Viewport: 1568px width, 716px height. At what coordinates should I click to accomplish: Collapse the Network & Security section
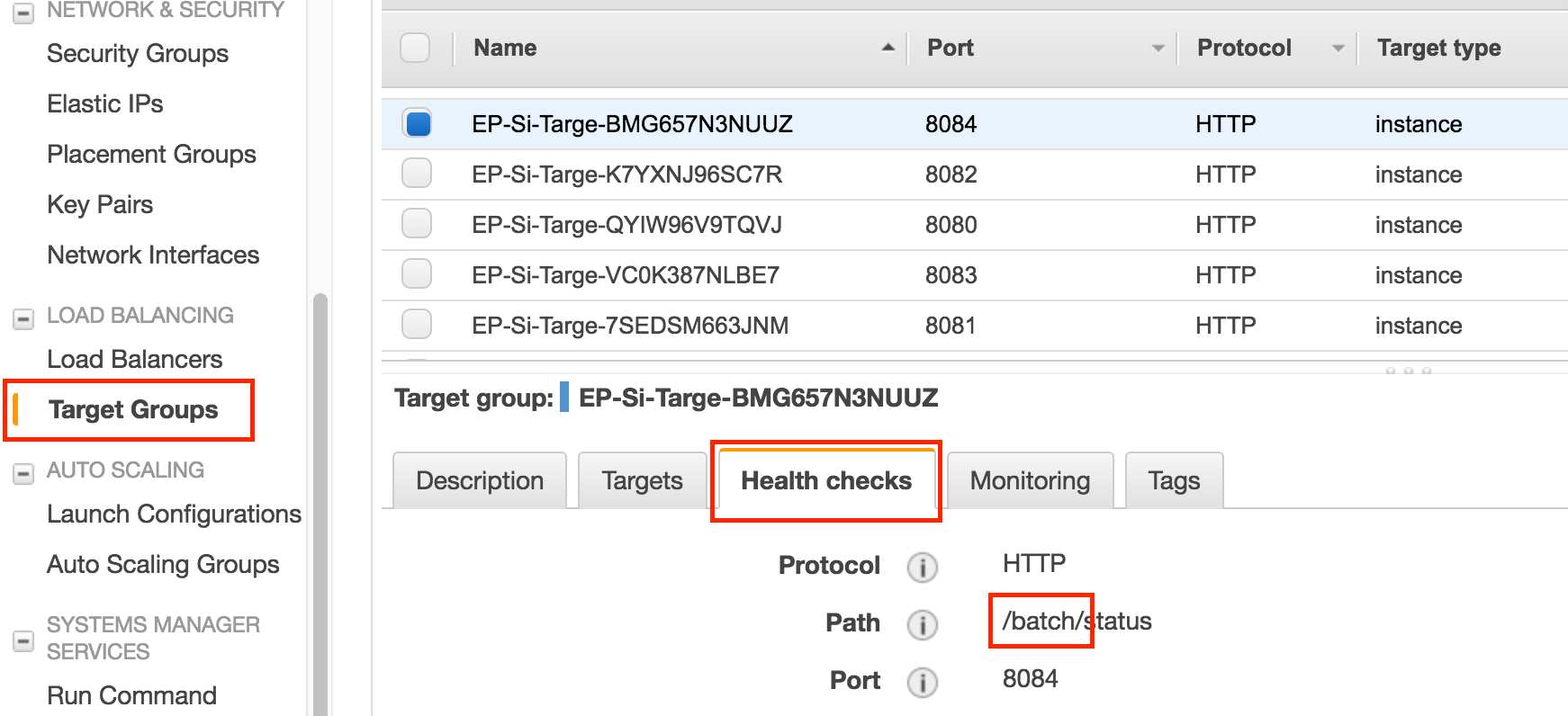pyautogui.click(x=24, y=13)
